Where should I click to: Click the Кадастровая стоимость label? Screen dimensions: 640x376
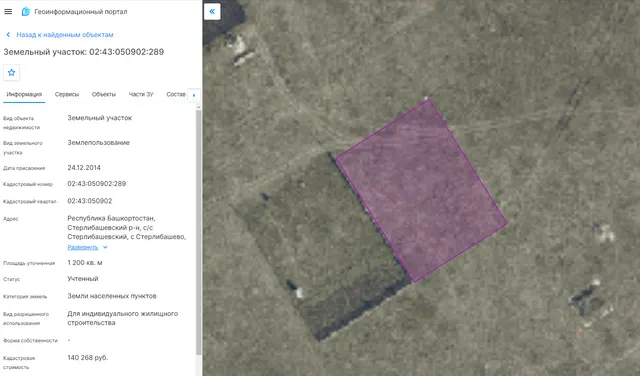pos(19,363)
